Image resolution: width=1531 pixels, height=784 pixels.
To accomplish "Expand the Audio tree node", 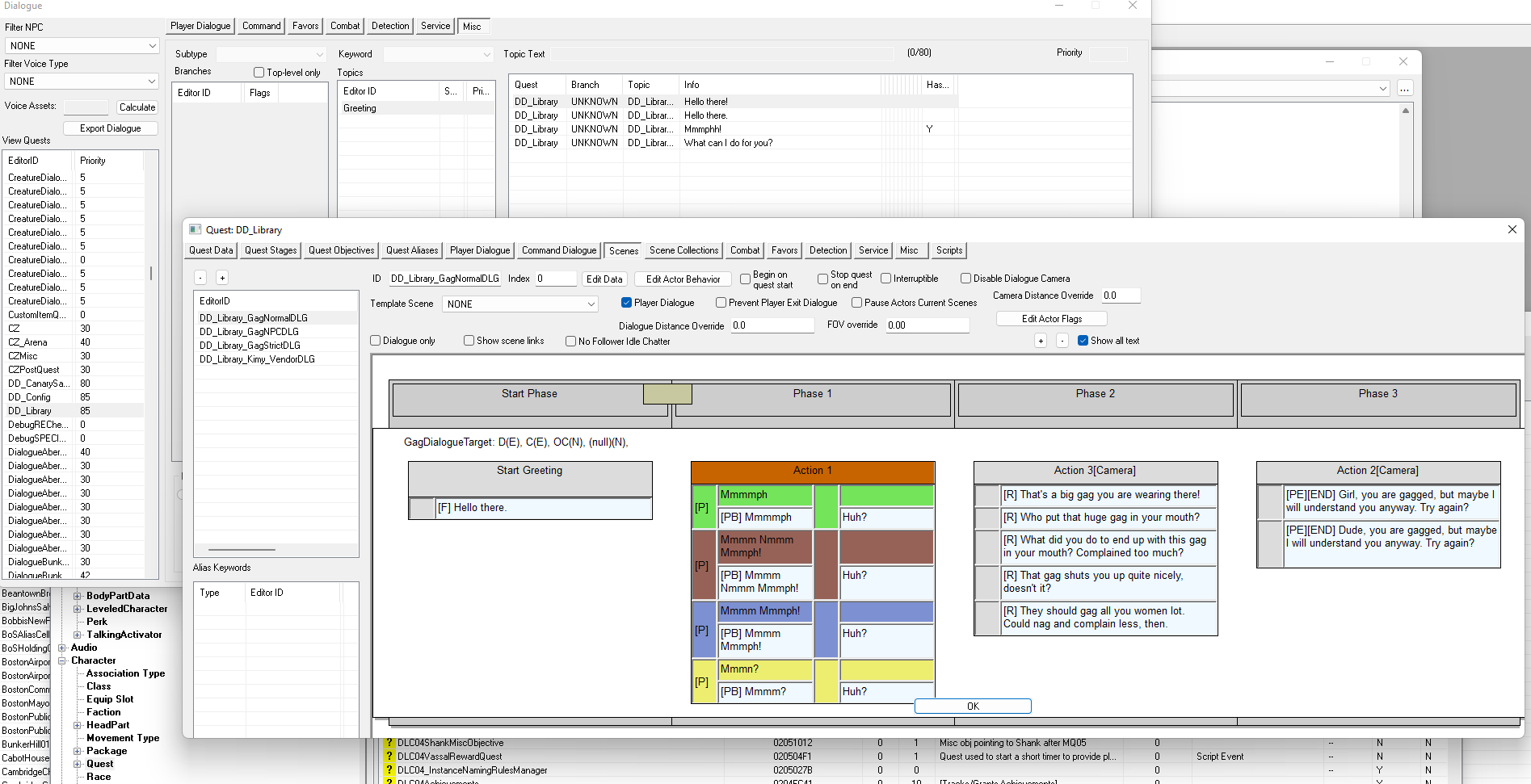I will coord(62,648).
